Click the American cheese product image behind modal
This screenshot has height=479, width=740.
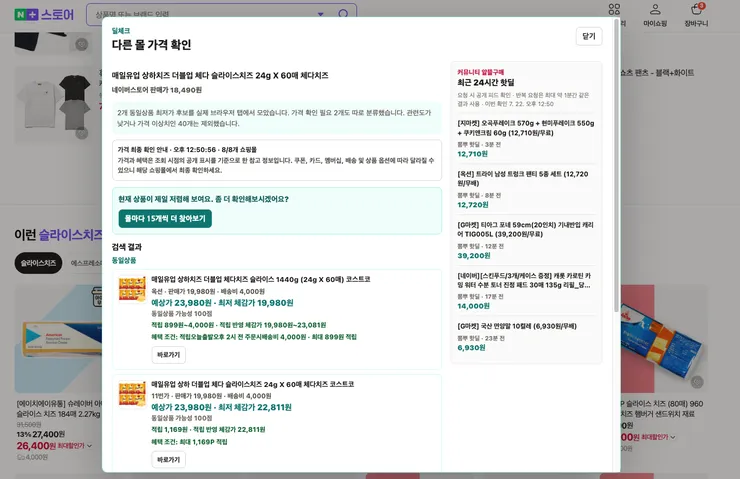pyautogui.click(x=59, y=338)
